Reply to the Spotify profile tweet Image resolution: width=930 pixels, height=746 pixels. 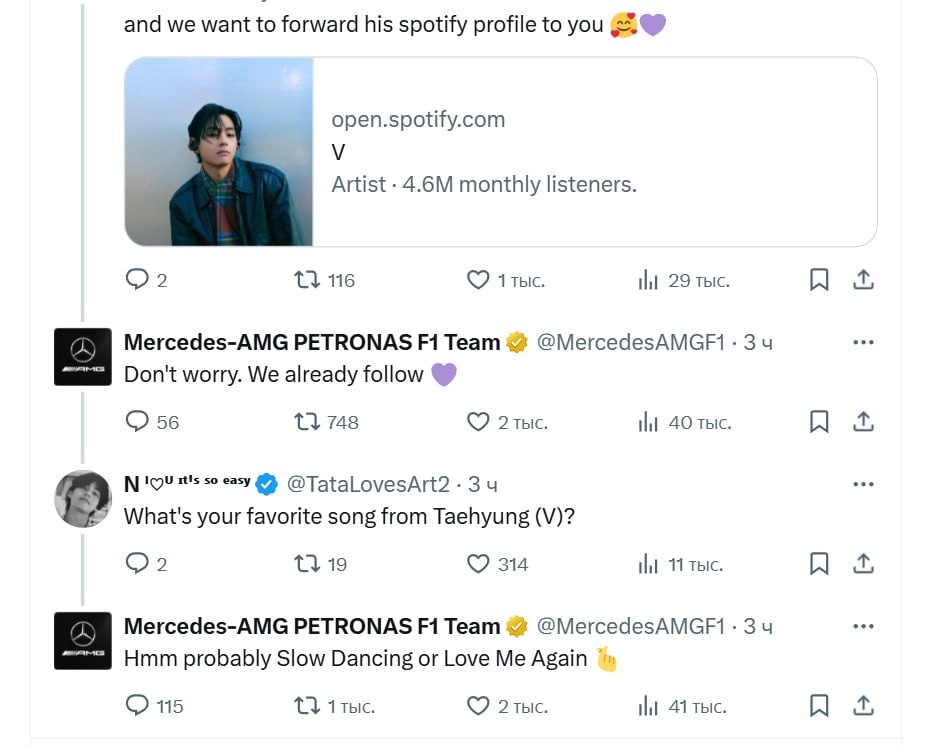(x=137, y=280)
